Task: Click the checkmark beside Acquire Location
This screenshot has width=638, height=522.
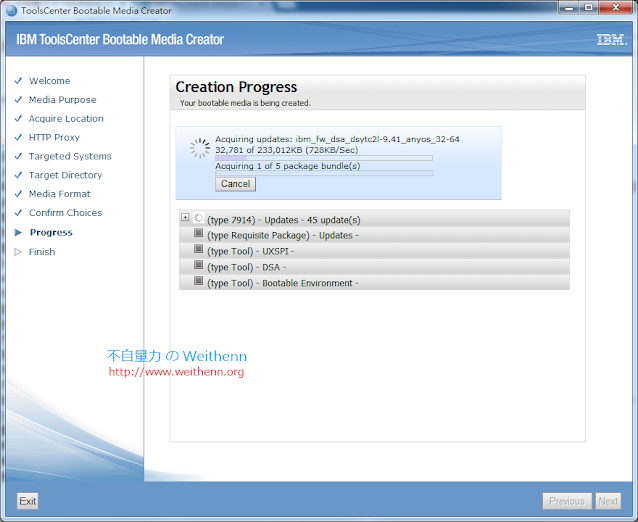Action: pyautogui.click(x=18, y=118)
